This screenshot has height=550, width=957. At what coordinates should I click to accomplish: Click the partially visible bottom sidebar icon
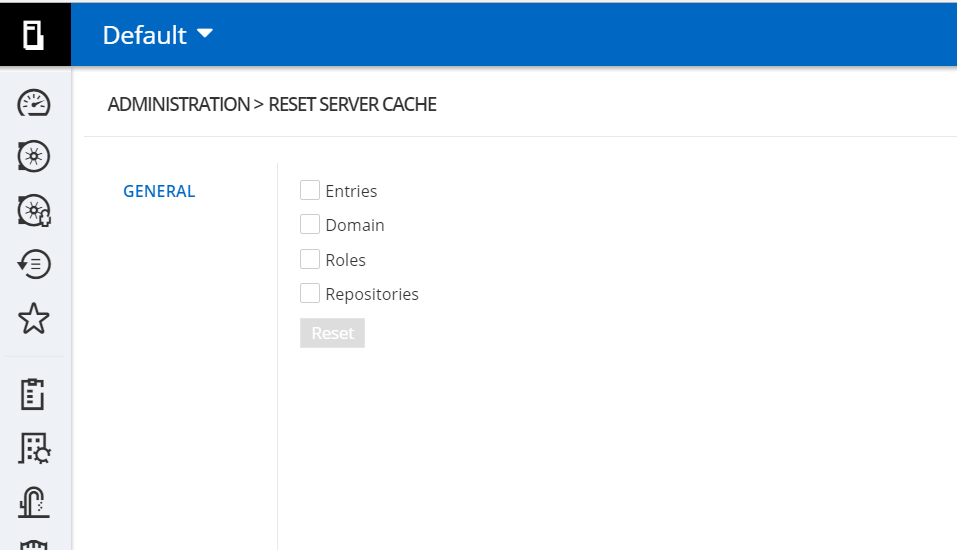click(x=35, y=543)
